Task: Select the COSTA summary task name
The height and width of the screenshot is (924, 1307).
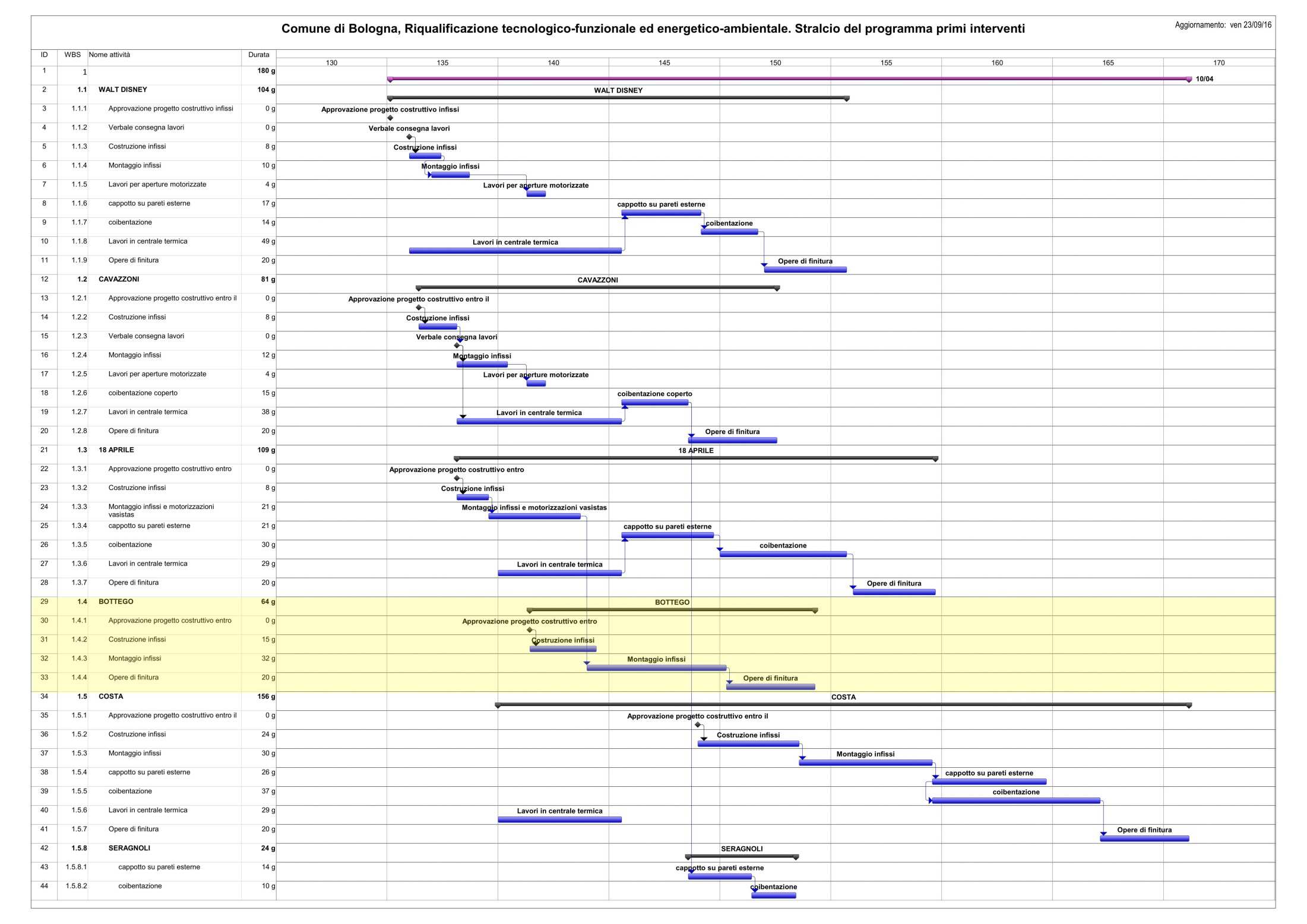Action: (x=110, y=697)
